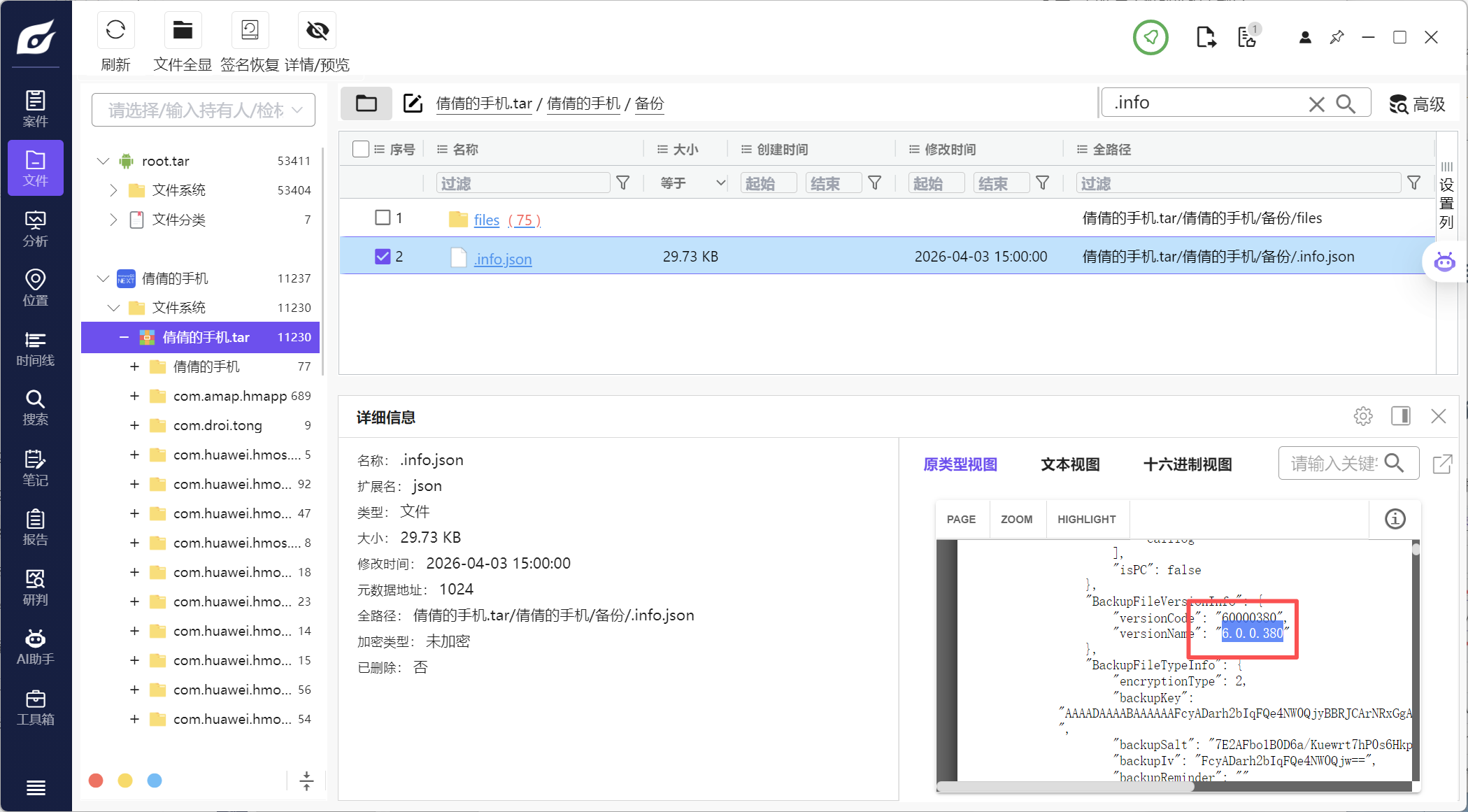Open the 持有人/检材 selection dropdown
1468x812 pixels.
(x=204, y=110)
